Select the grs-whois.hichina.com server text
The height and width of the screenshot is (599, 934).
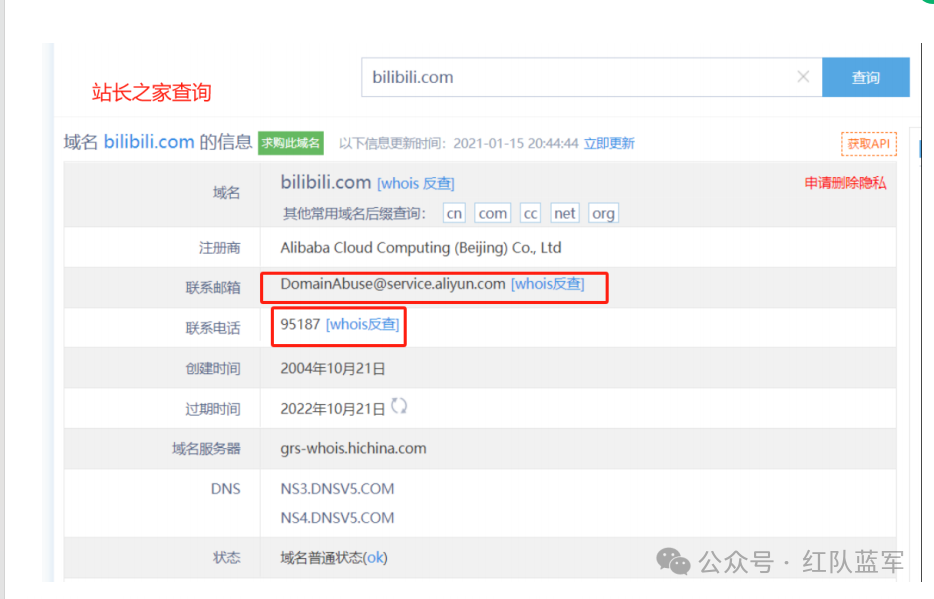click(x=353, y=448)
